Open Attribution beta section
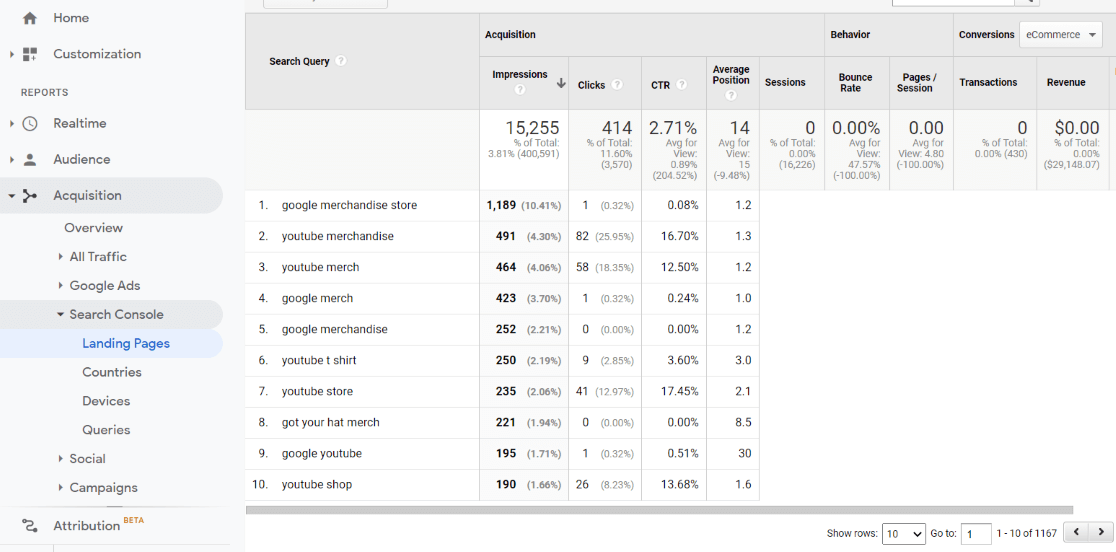1116x552 pixels. (x=86, y=526)
